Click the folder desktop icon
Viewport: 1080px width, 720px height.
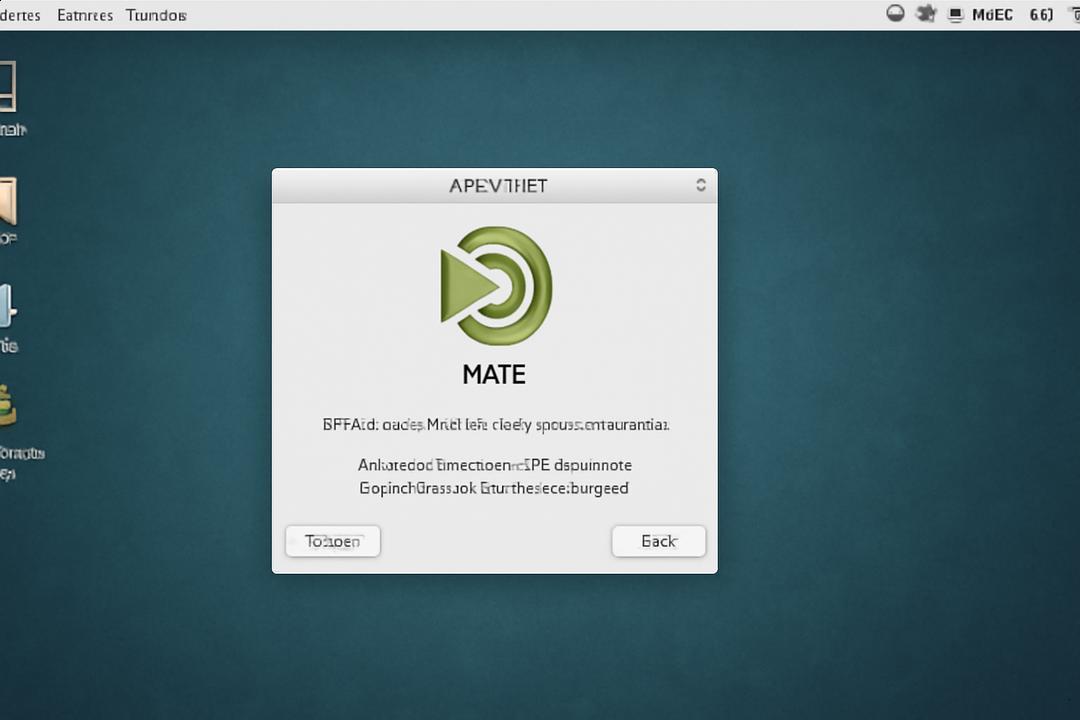coord(8,201)
